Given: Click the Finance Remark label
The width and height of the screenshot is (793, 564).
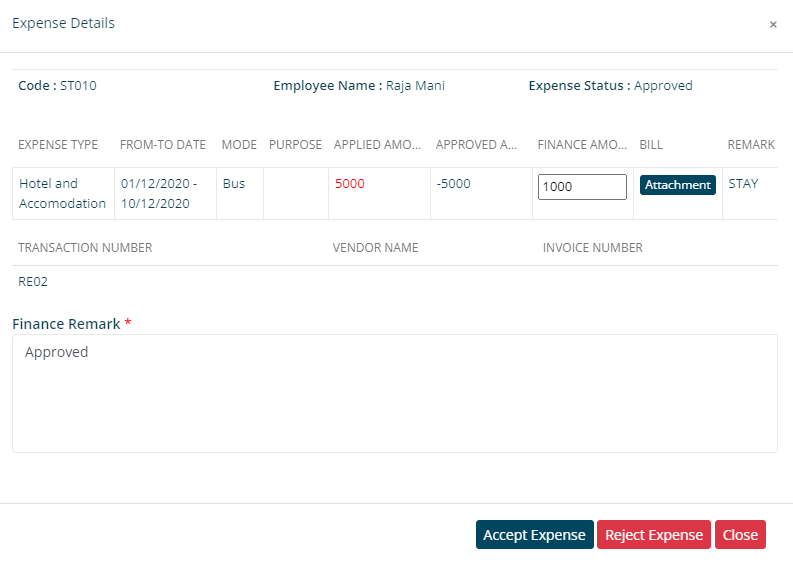Looking at the screenshot, I should [x=66, y=324].
